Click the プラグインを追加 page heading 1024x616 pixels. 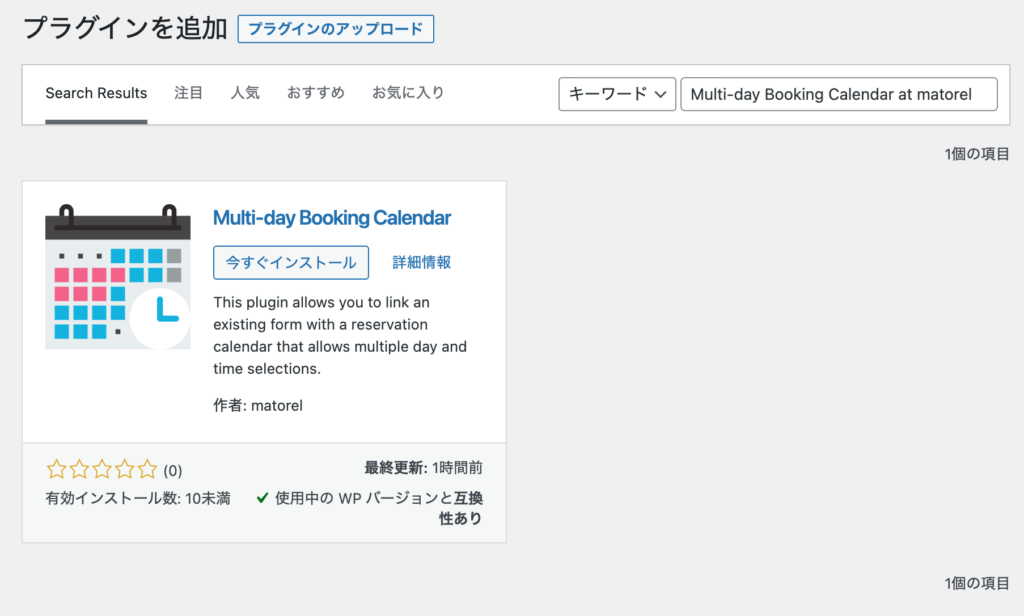[125, 29]
